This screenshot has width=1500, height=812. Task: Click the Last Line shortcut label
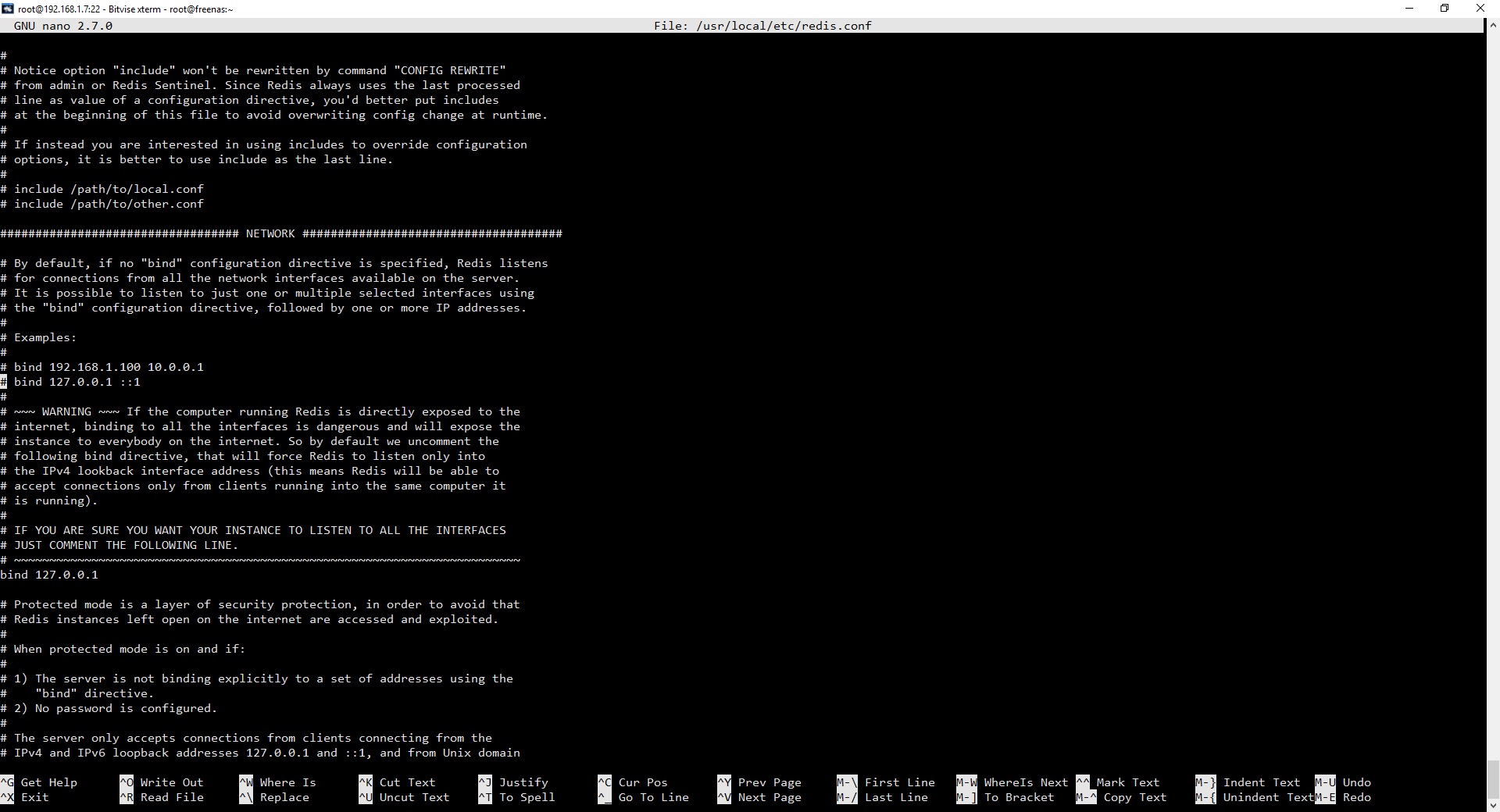(x=896, y=797)
